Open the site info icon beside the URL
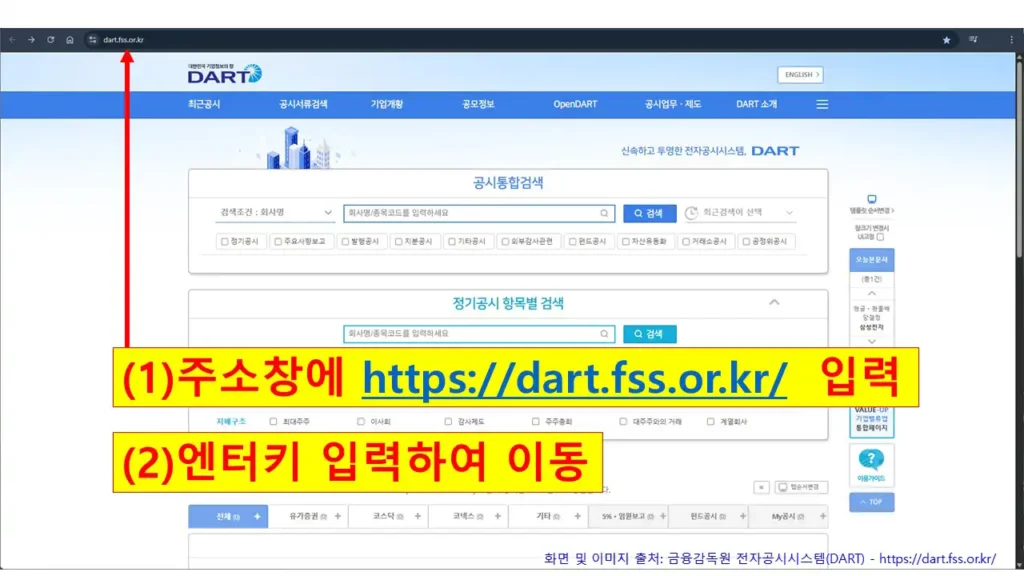Image resolution: width=1024 pixels, height=576 pixels. 92,40
